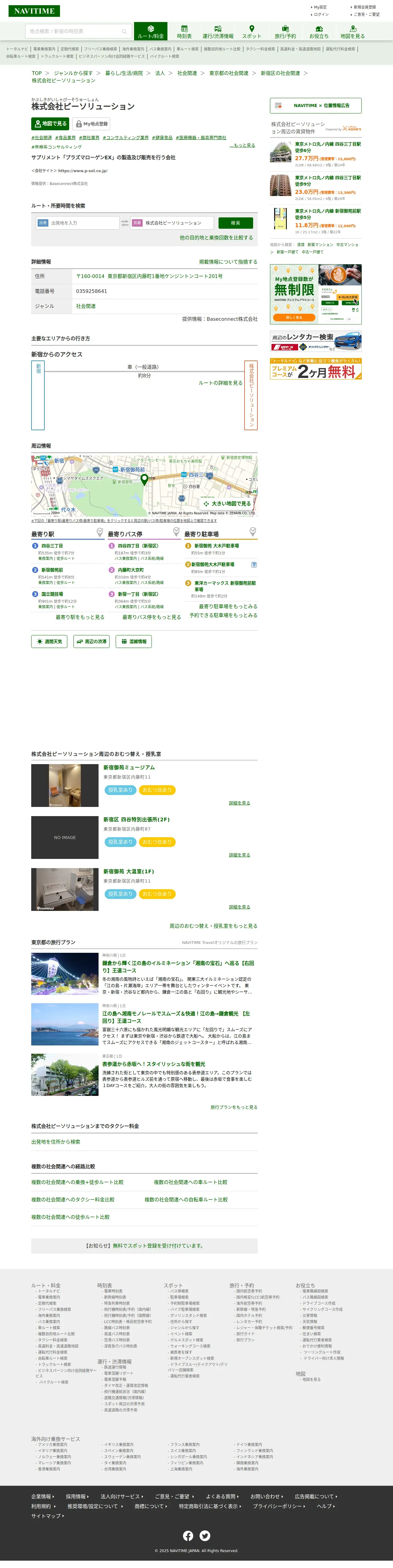This screenshot has height=1568, width=393.
Task: Click the 江の島イルミネーション travel plan thumbnail
Action: pos(65,974)
